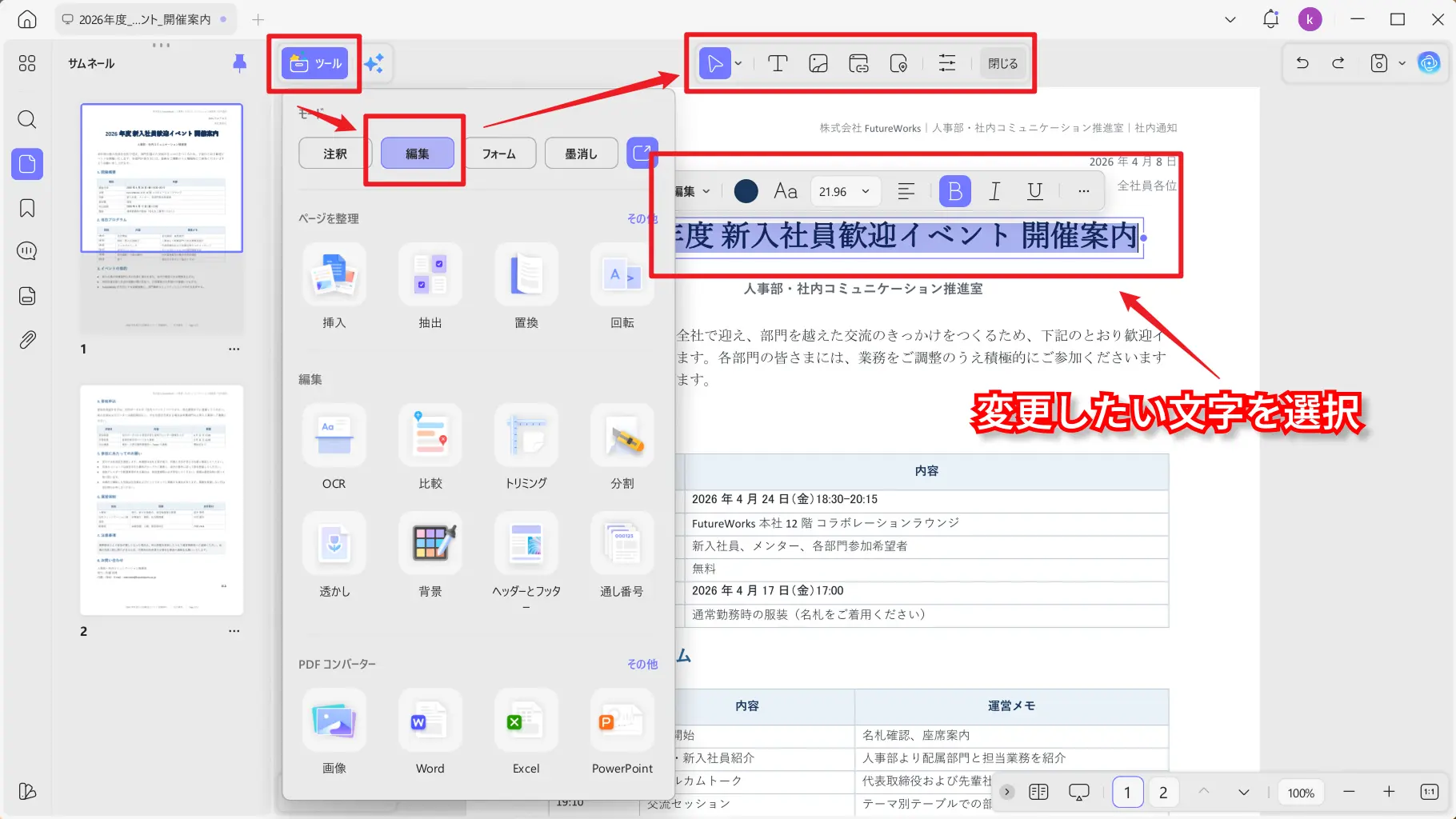Image resolution: width=1456 pixels, height=819 pixels.
Task: Open the Compare documents tool
Action: point(430,448)
